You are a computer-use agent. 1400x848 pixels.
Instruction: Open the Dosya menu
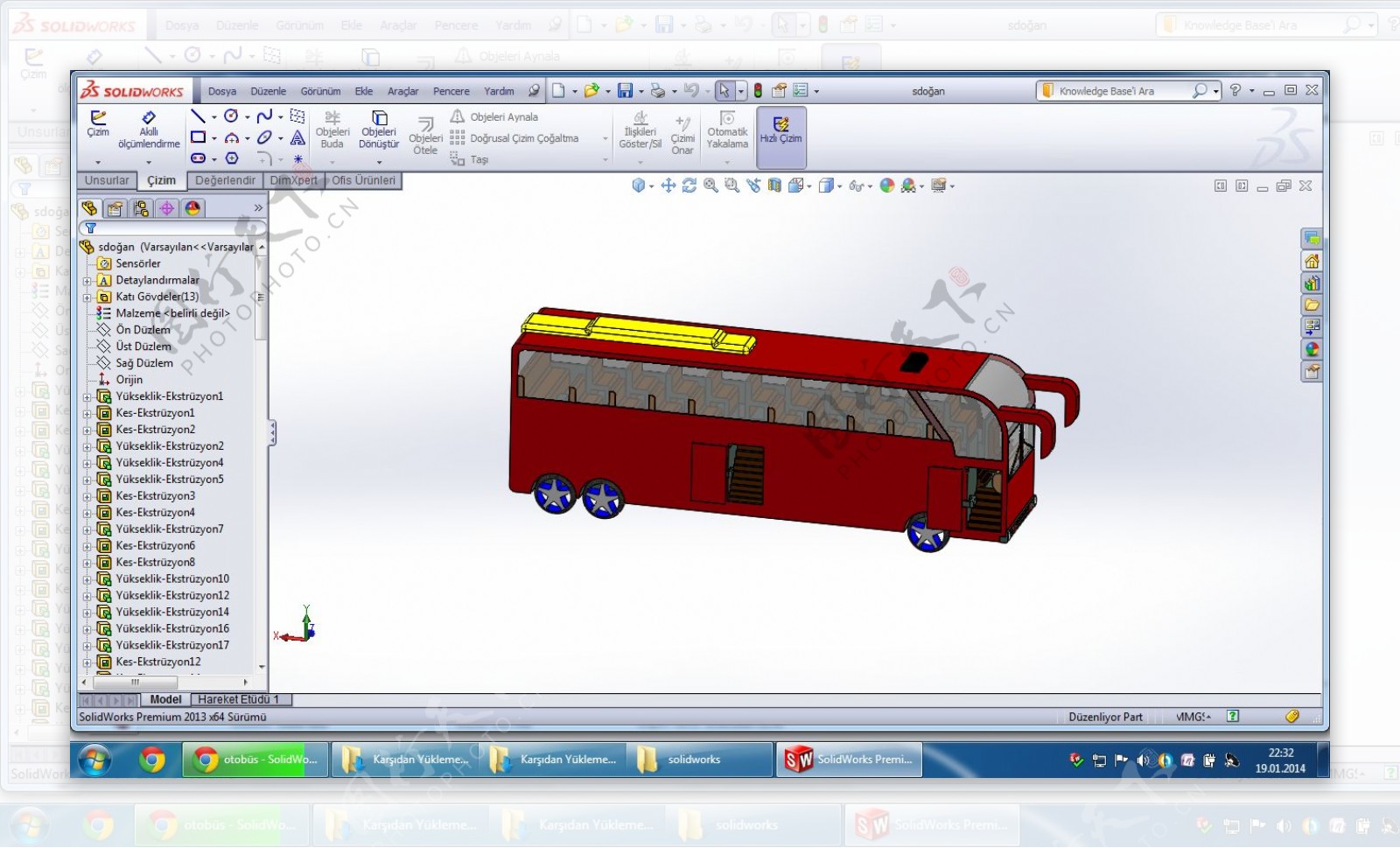pos(222,91)
